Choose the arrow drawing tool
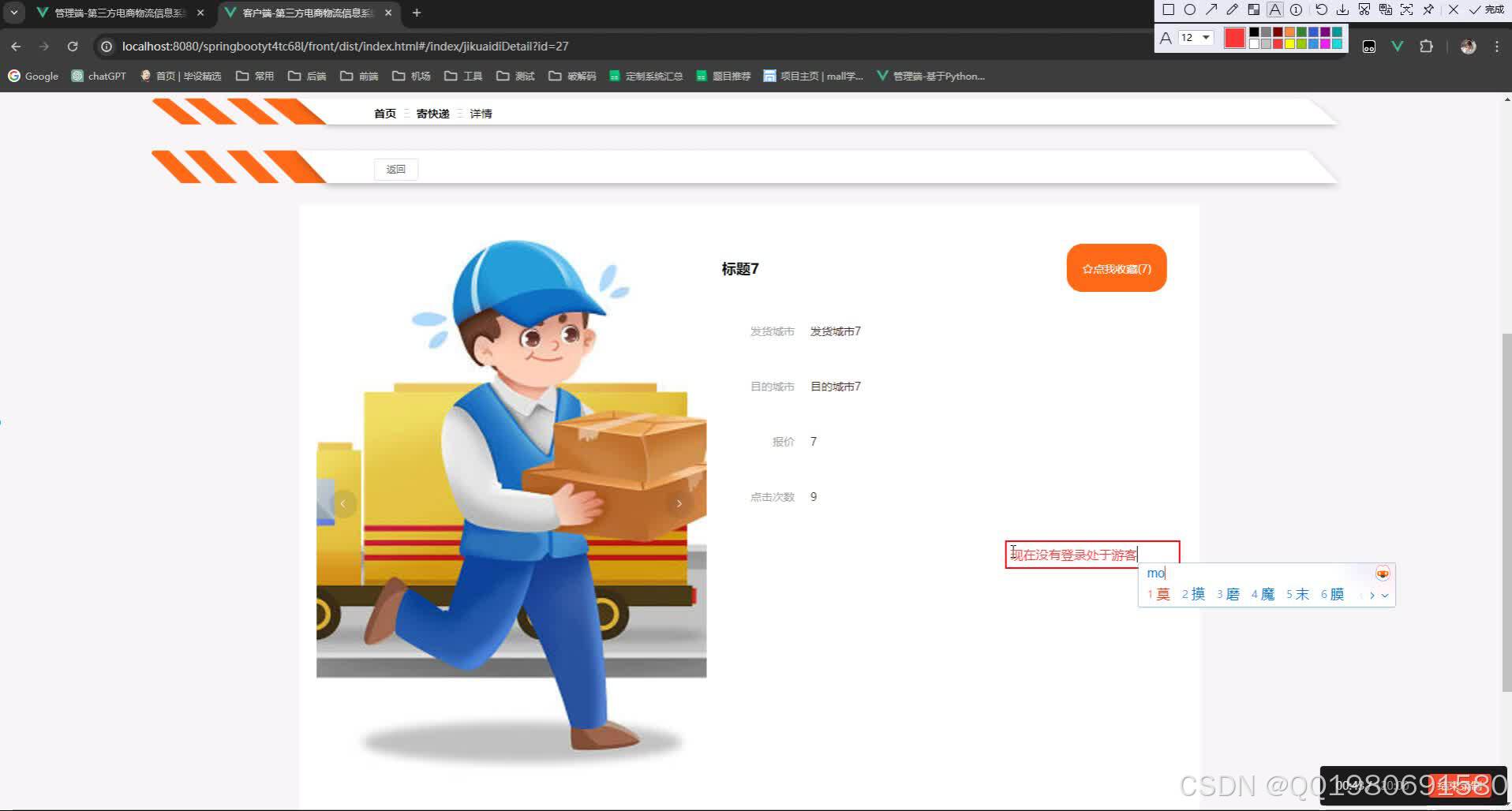 pyautogui.click(x=1212, y=10)
